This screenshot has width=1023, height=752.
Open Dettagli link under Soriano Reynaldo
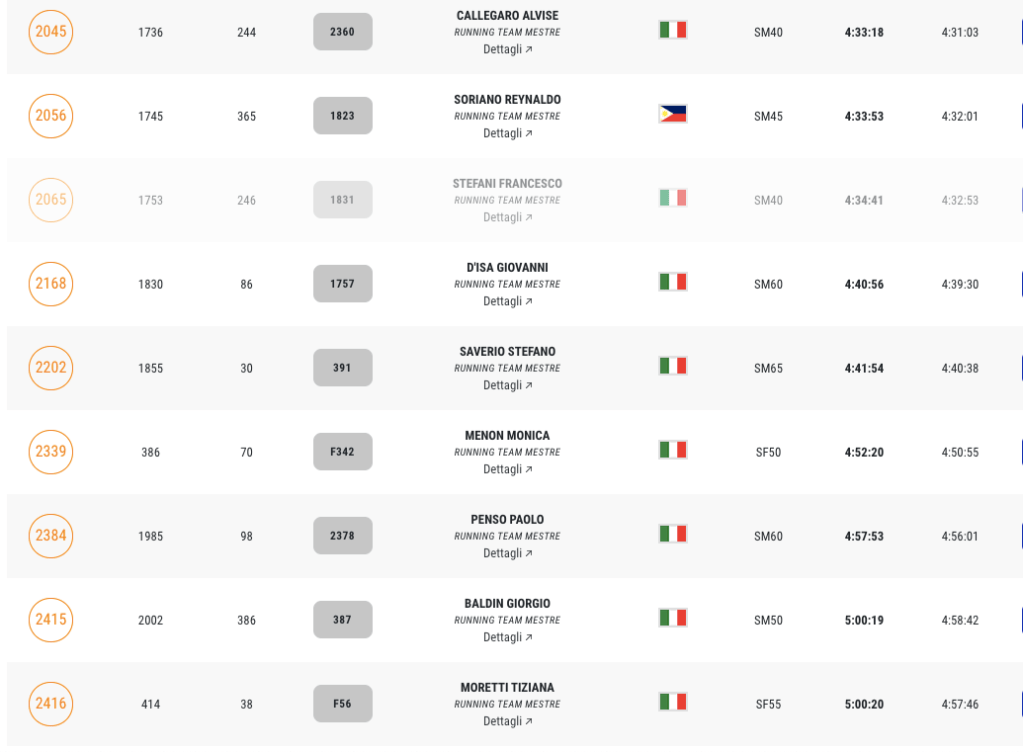pos(508,133)
